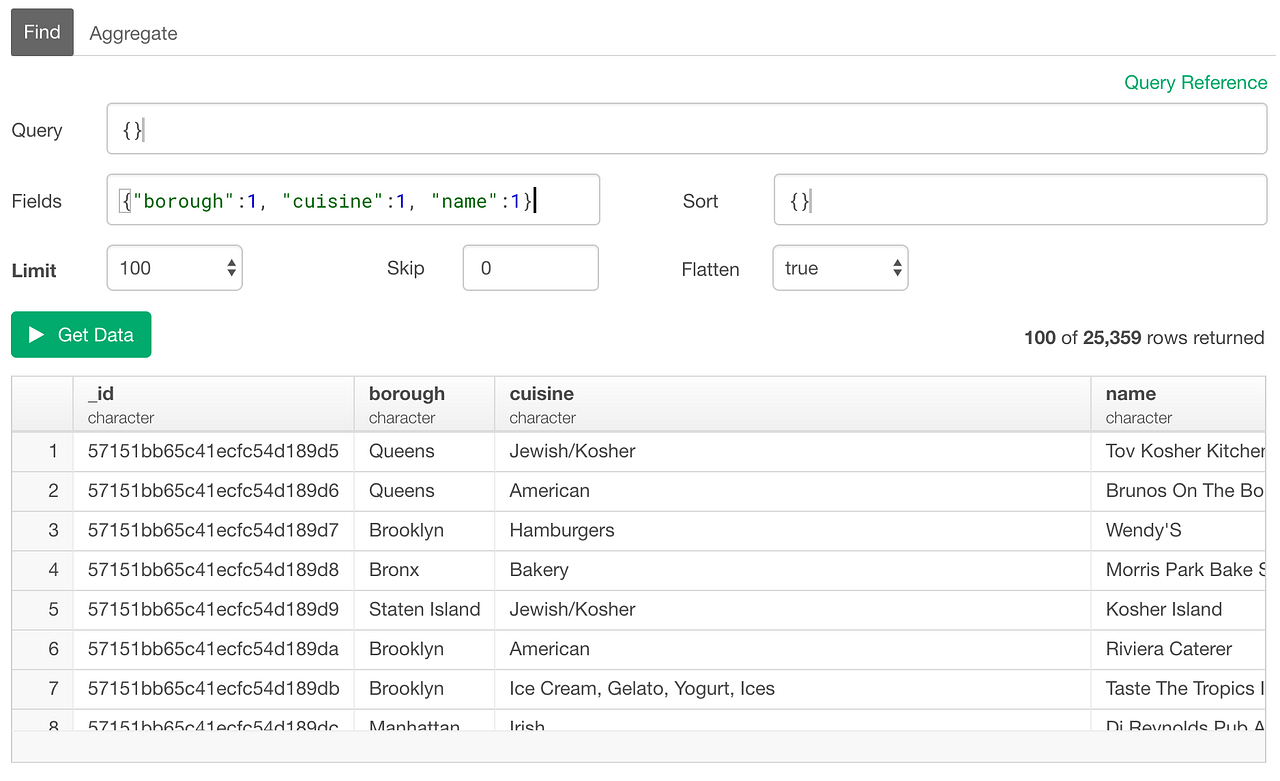Viewport: 1280px width, 781px height.
Task: Click the Limit stepper arrows
Action: point(229,267)
